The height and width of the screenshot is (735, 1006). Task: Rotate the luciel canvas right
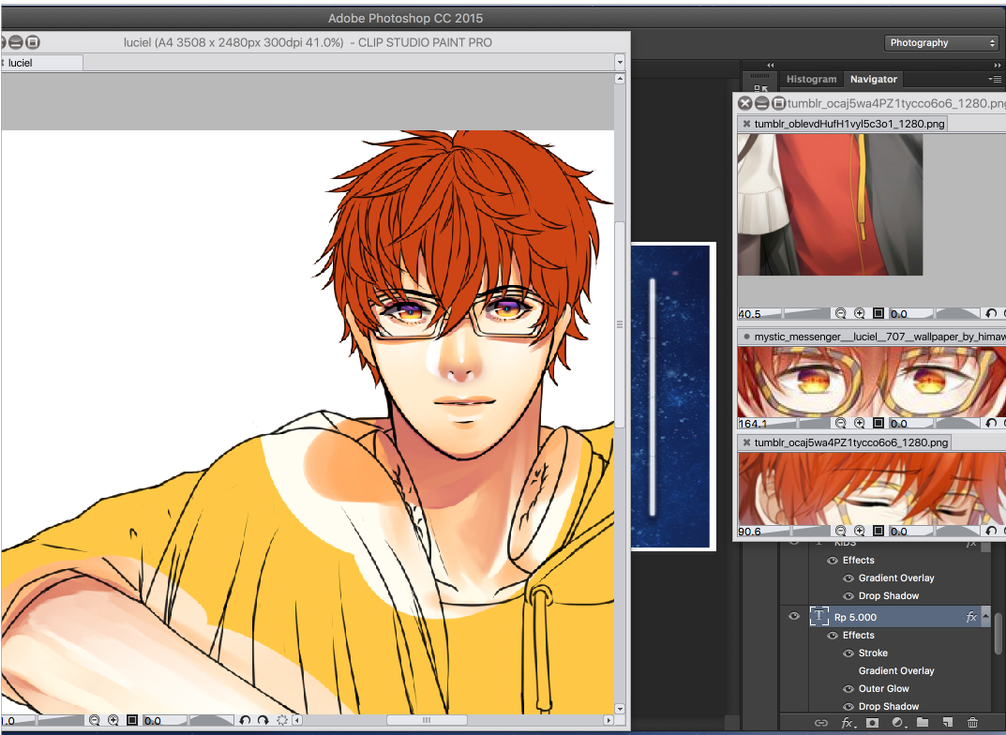pyautogui.click(x=263, y=720)
